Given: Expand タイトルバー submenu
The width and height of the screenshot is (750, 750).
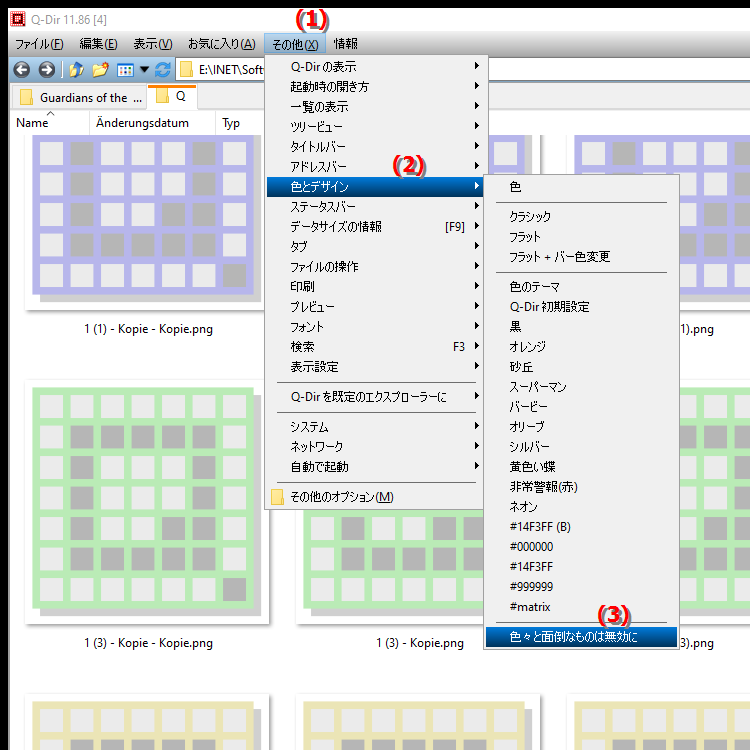Looking at the screenshot, I should coord(375,146).
